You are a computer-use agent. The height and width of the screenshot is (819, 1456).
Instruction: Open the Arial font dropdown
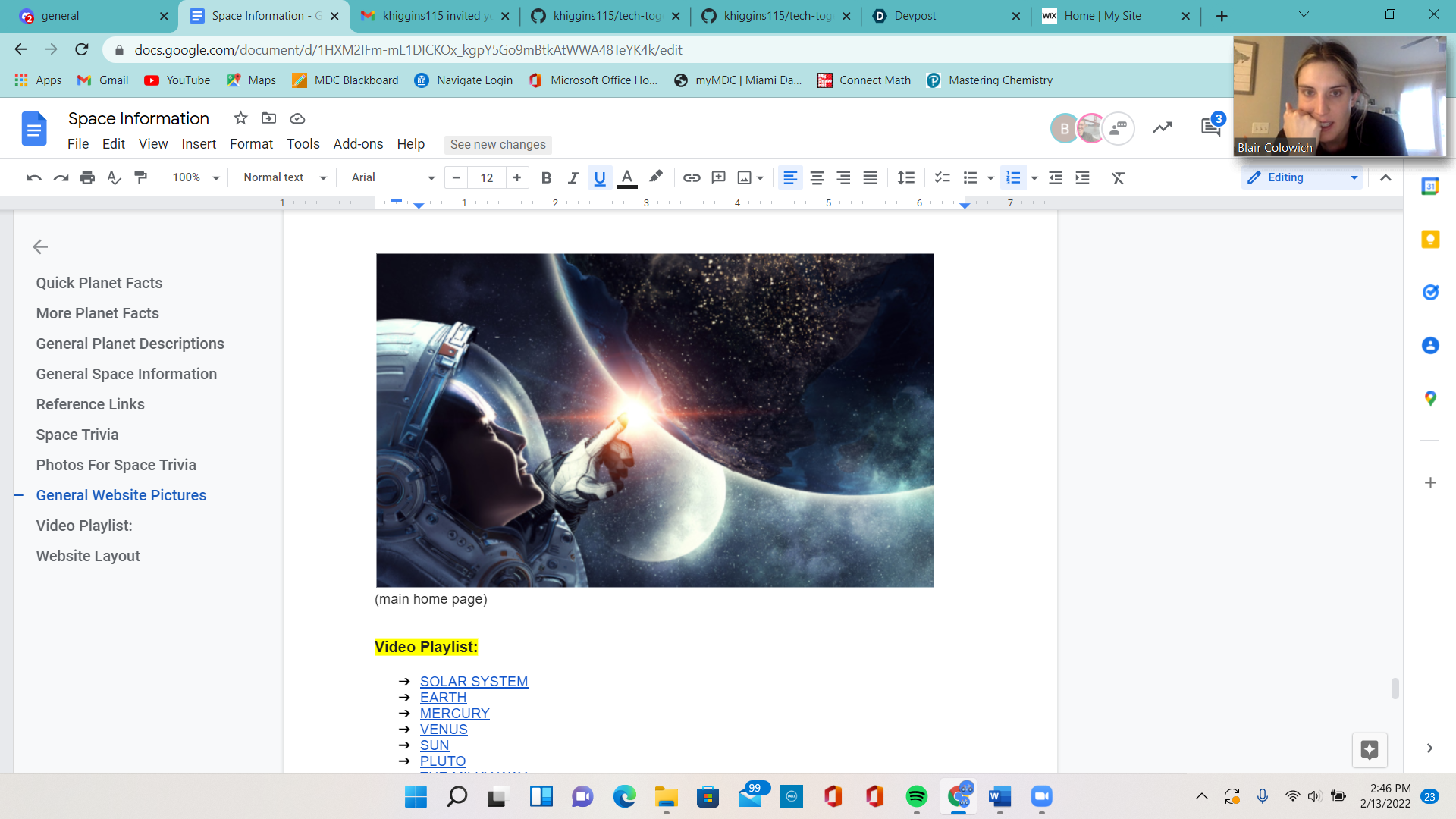tap(392, 177)
